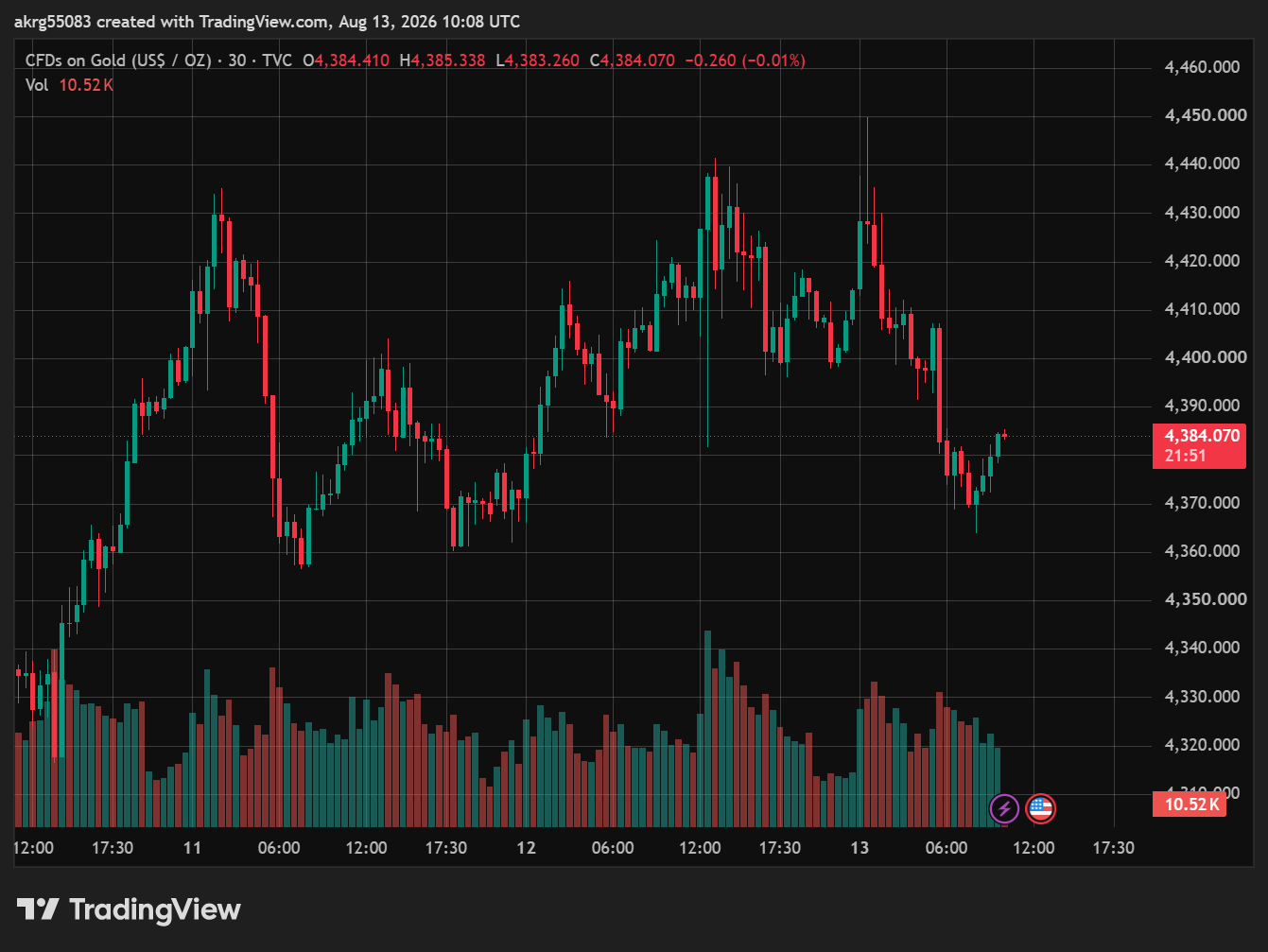Click the 4,460.000 price axis label
This screenshot has width=1268, height=952.
click(x=1203, y=67)
